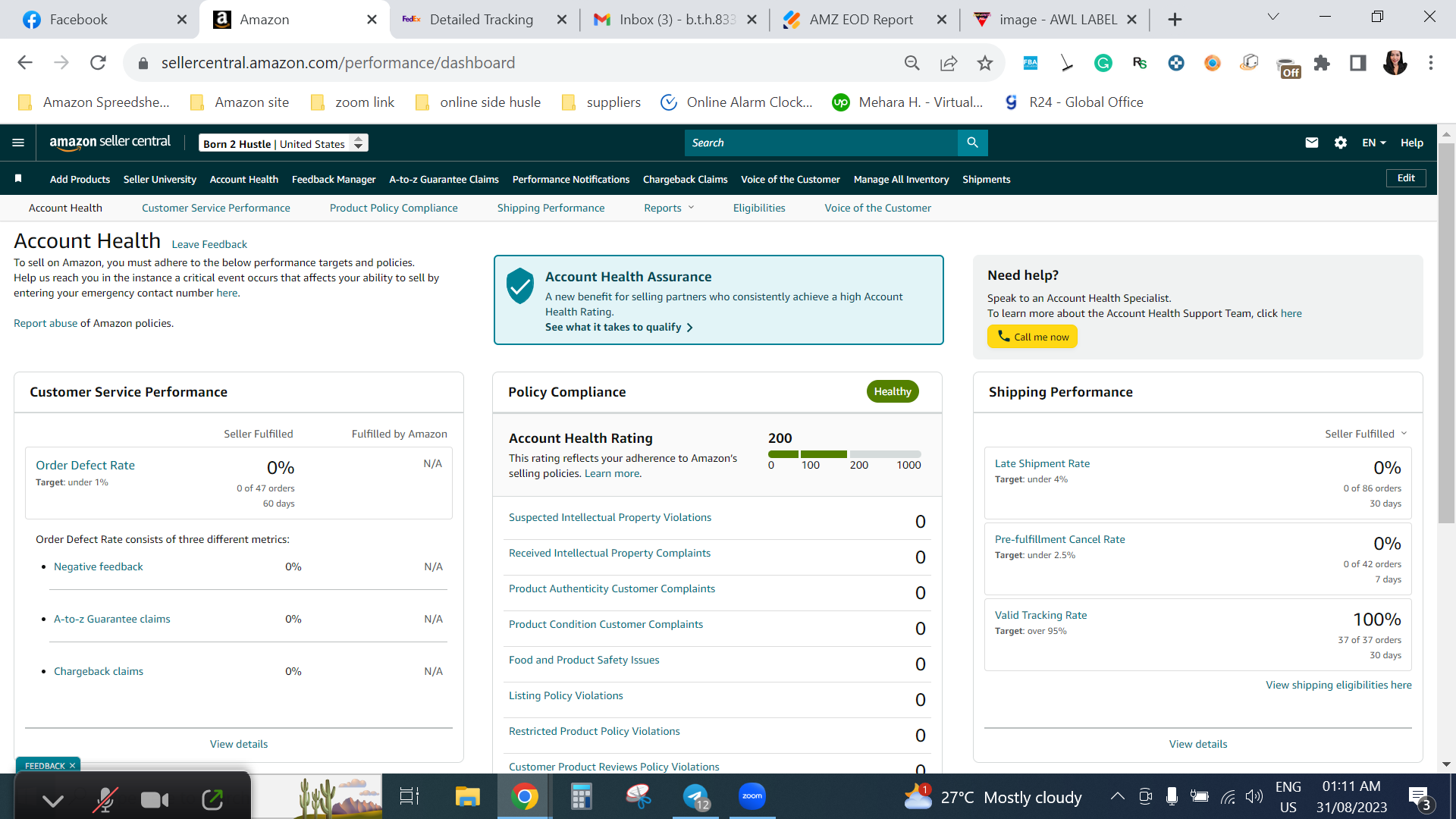1456x819 pixels.
Task: Open Seller Central settings gear
Action: point(1341,143)
